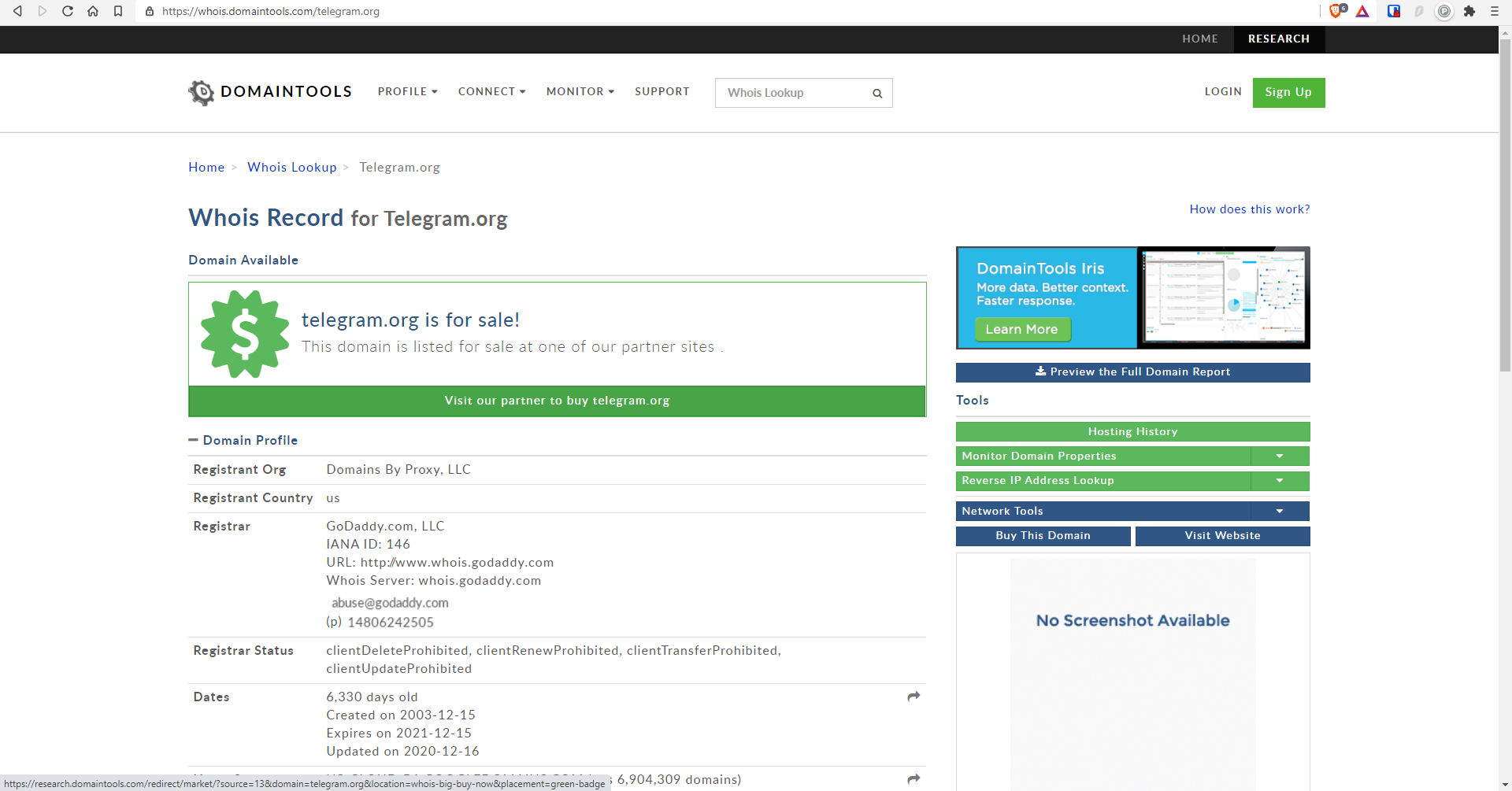Open the browser hamburger menu
Viewport: 1512px width, 791px height.
(x=1494, y=11)
